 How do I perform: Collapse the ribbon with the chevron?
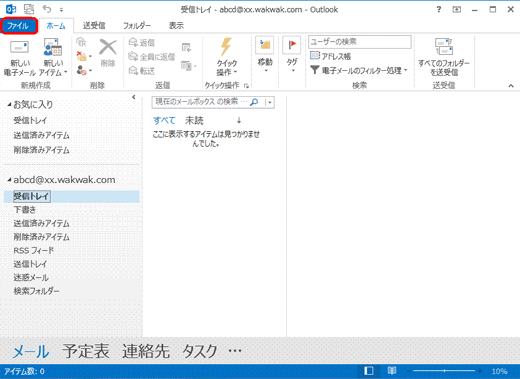(x=511, y=86)
